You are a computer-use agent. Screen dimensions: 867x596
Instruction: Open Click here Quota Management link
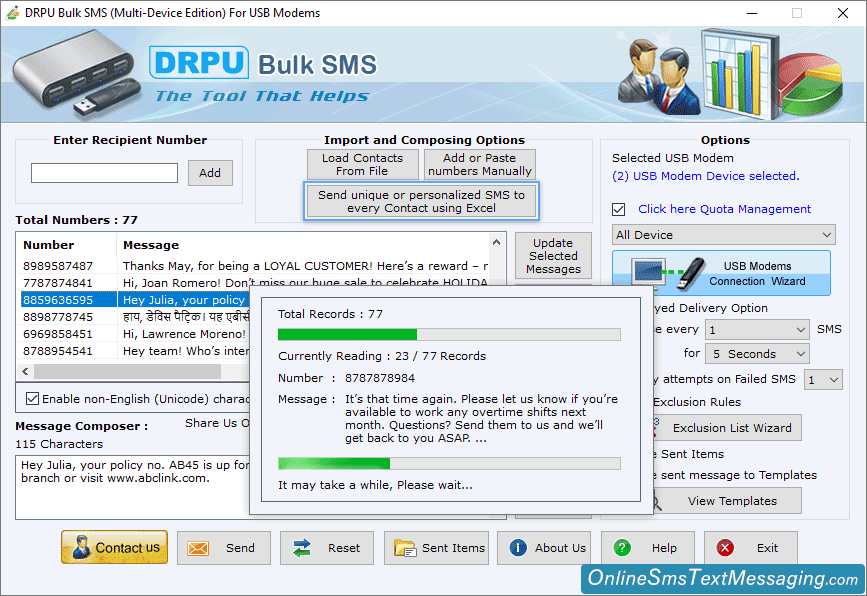(x=724, y=209)
